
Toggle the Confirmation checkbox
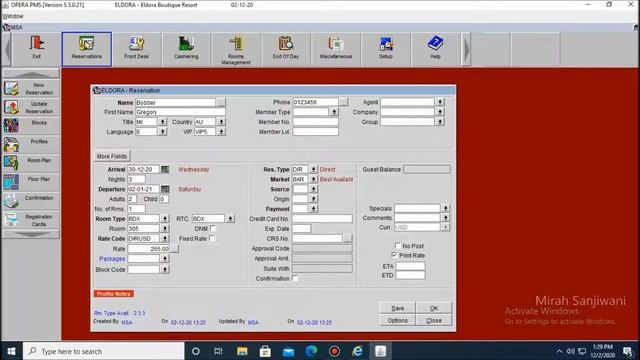click(x=295, y=278)
